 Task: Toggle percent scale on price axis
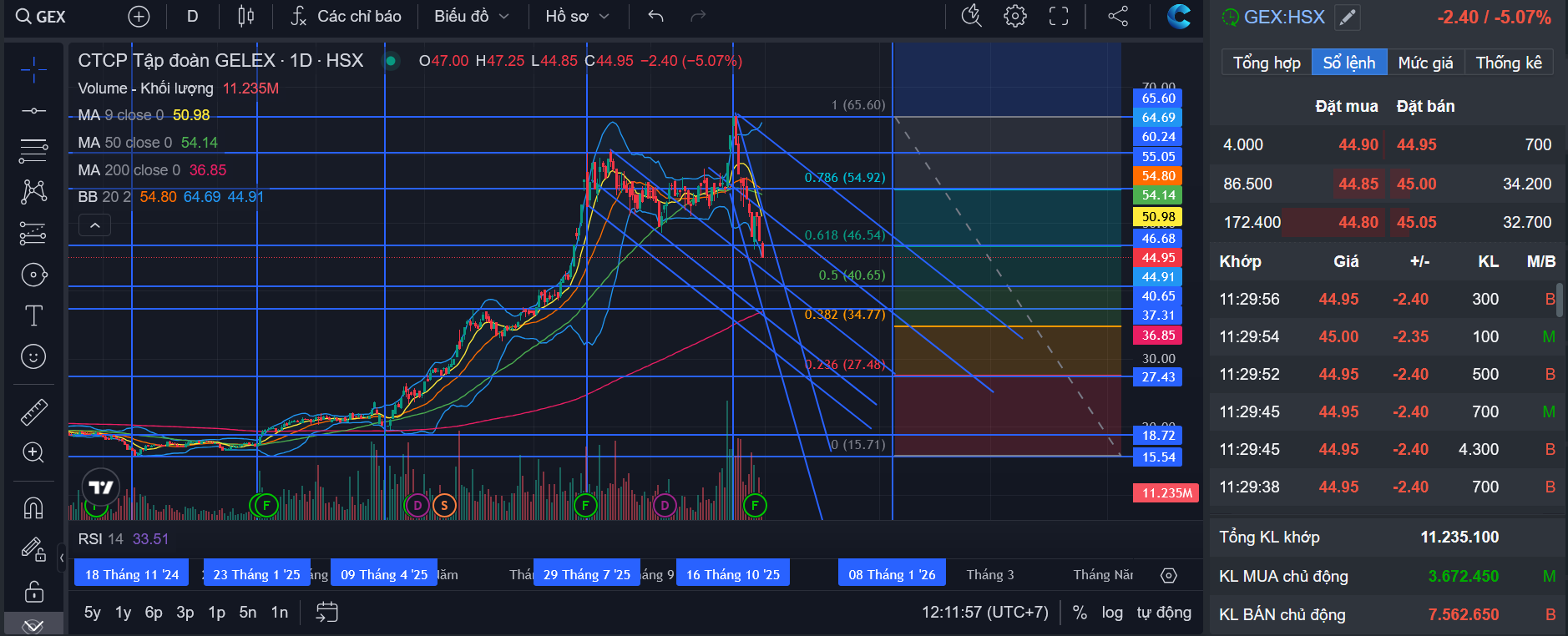[x=1080, y=613]
